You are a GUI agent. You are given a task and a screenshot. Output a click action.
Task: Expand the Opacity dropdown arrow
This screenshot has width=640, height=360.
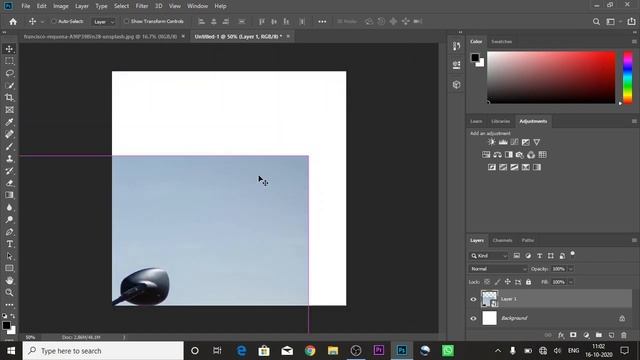pos(571,269)
